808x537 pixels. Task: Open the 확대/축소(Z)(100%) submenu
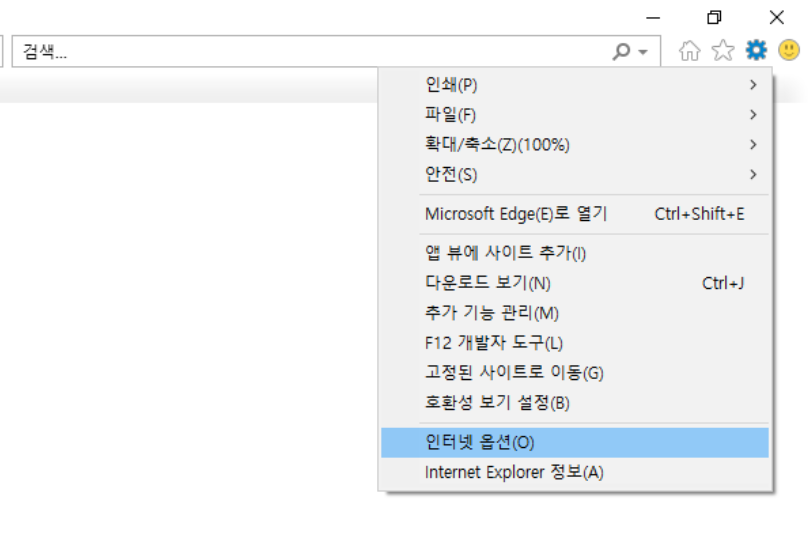[x=575, y=144]
